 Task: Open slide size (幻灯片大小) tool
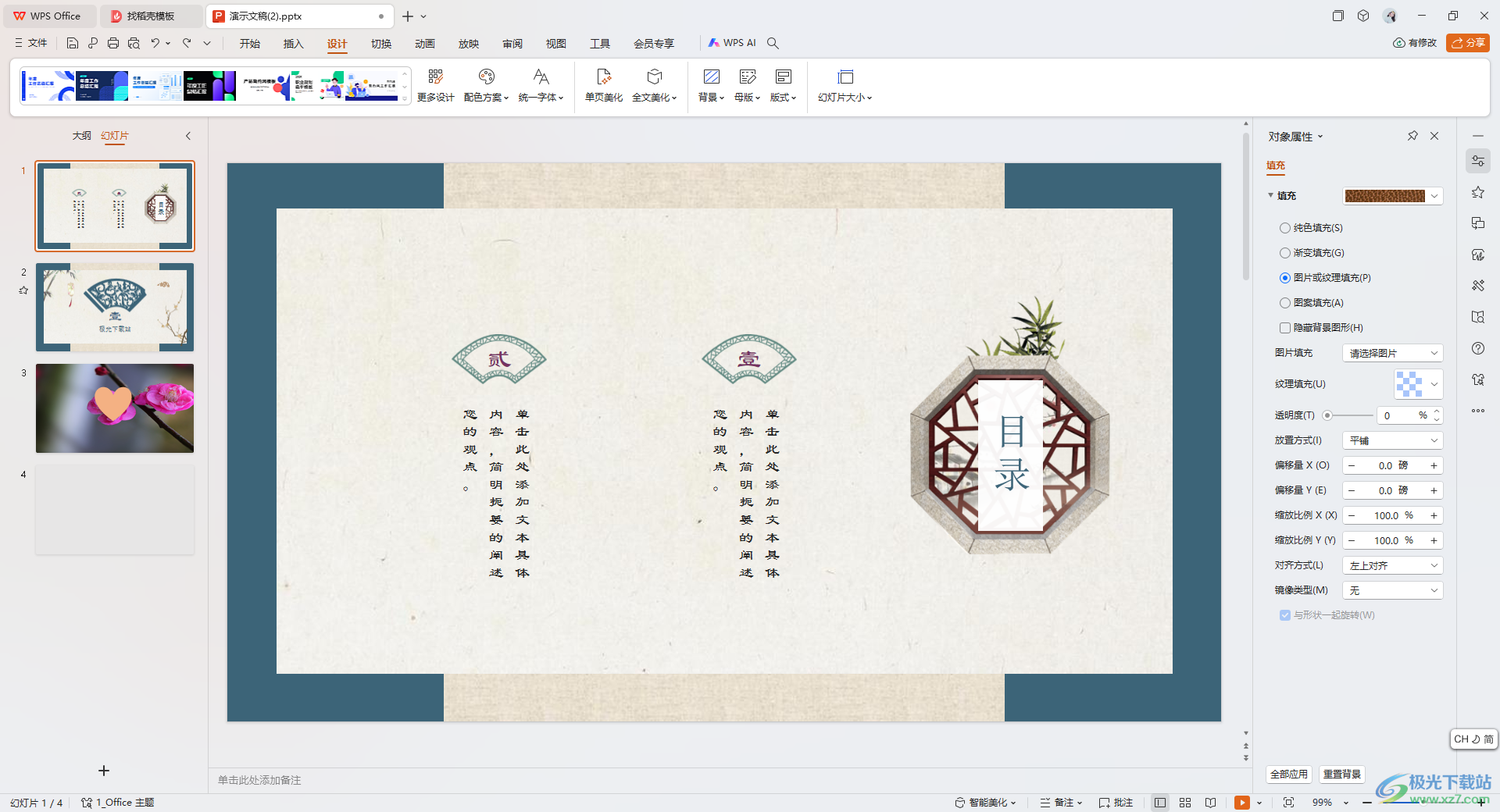tap(845, 85)
